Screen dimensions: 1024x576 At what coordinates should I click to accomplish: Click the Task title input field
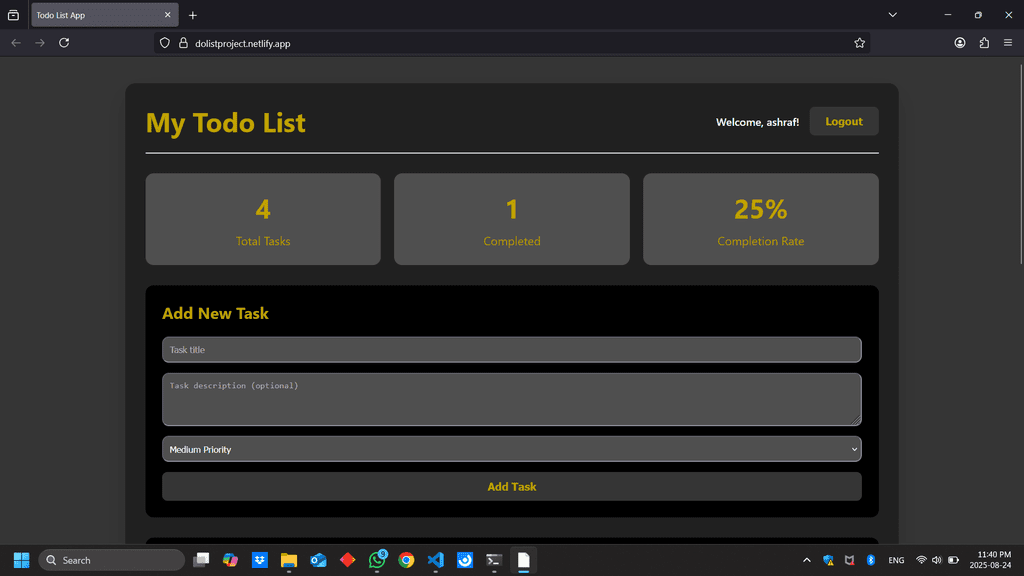[x=511, y=349]
